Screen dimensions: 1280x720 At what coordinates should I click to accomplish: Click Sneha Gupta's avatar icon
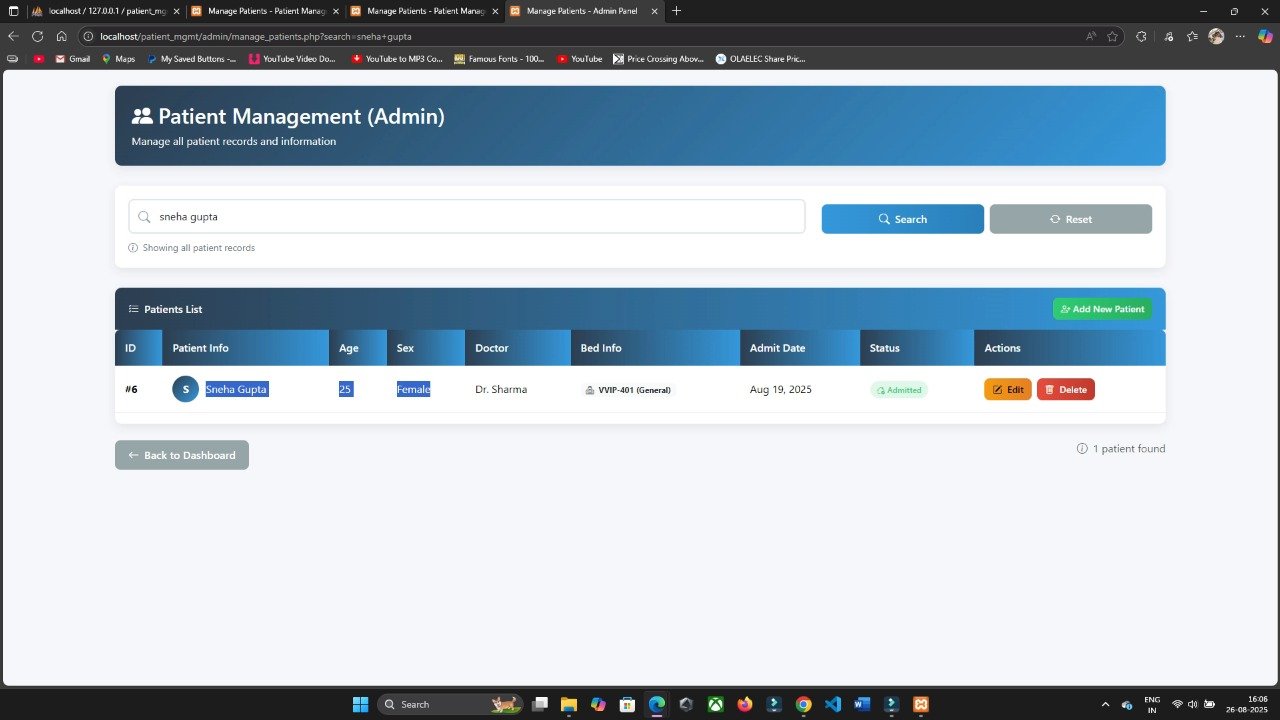click(185, 390)
